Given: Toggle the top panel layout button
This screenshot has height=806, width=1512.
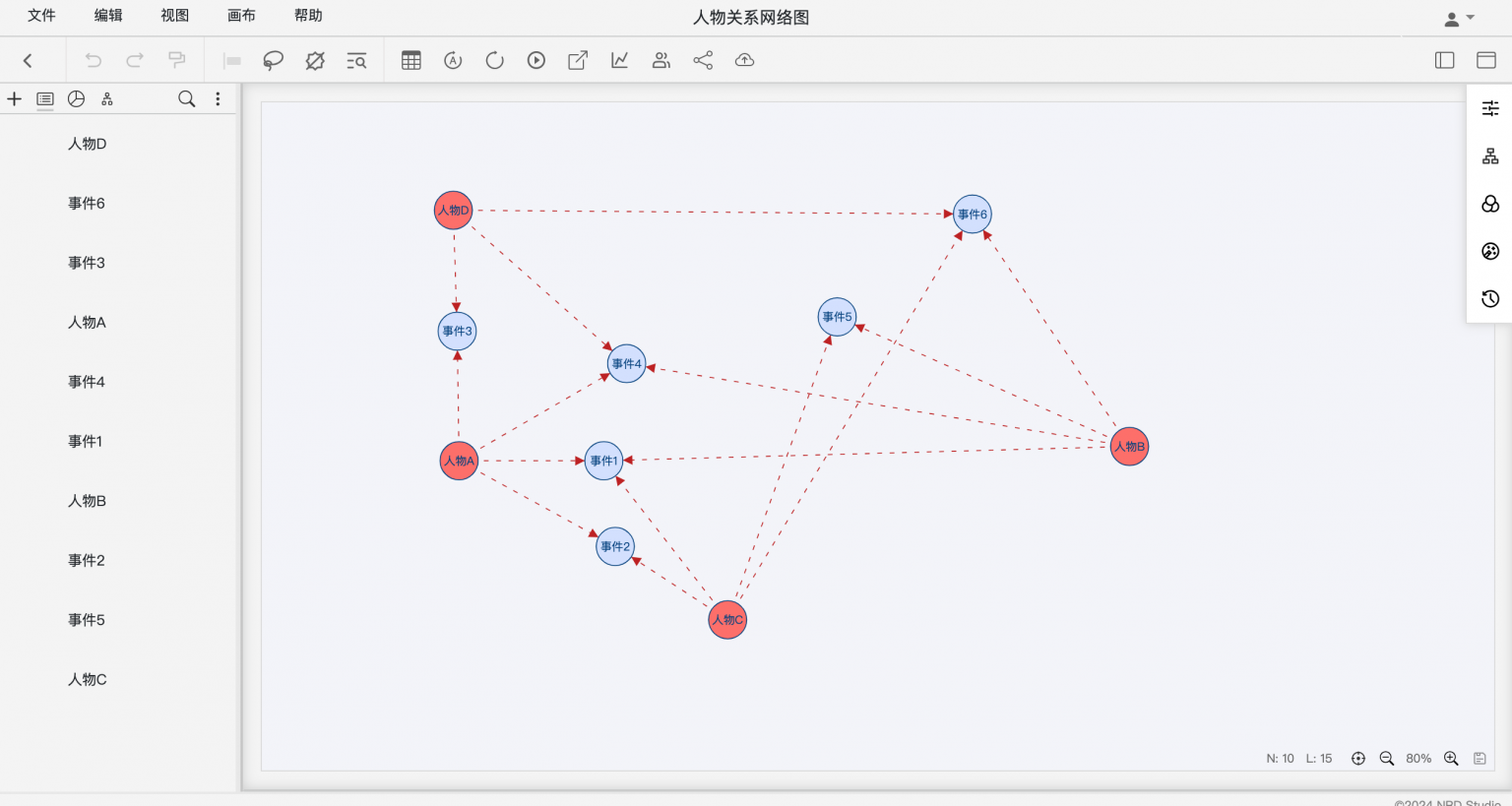Looking at the screenshot, I should [1486, 61].
